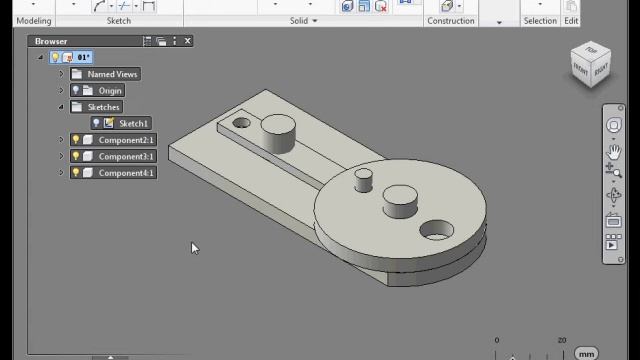Click the Browser bottom scroll handle
The width and height of the screenshot is (640, 360).
(110, 358)
